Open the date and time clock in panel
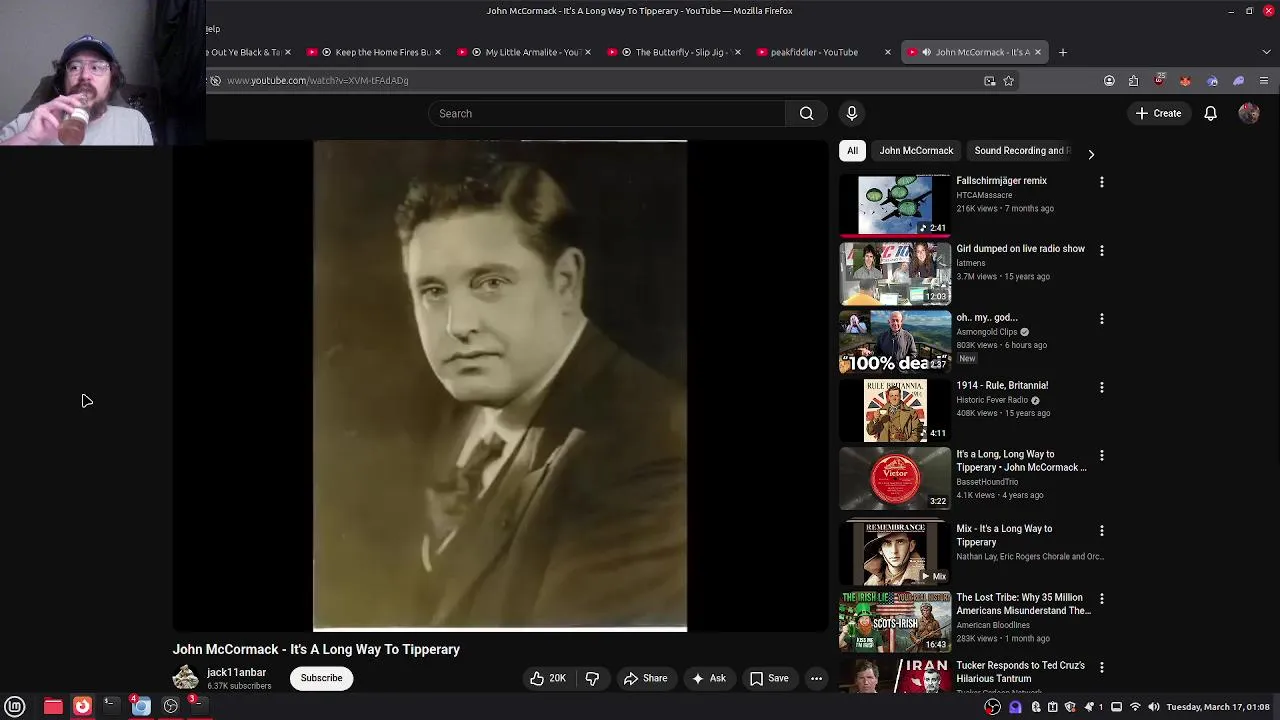Viewport: 1280px width, 720px height. point(1218,707)
